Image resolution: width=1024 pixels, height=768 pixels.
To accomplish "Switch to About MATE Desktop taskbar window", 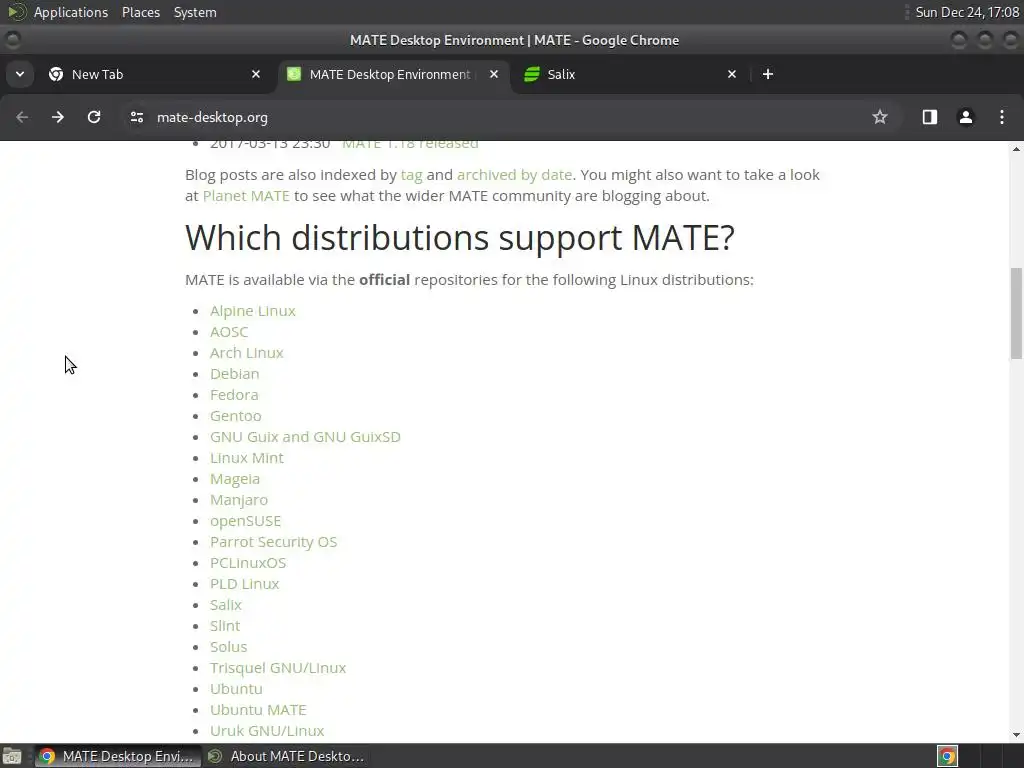I will tap(286, 756).
